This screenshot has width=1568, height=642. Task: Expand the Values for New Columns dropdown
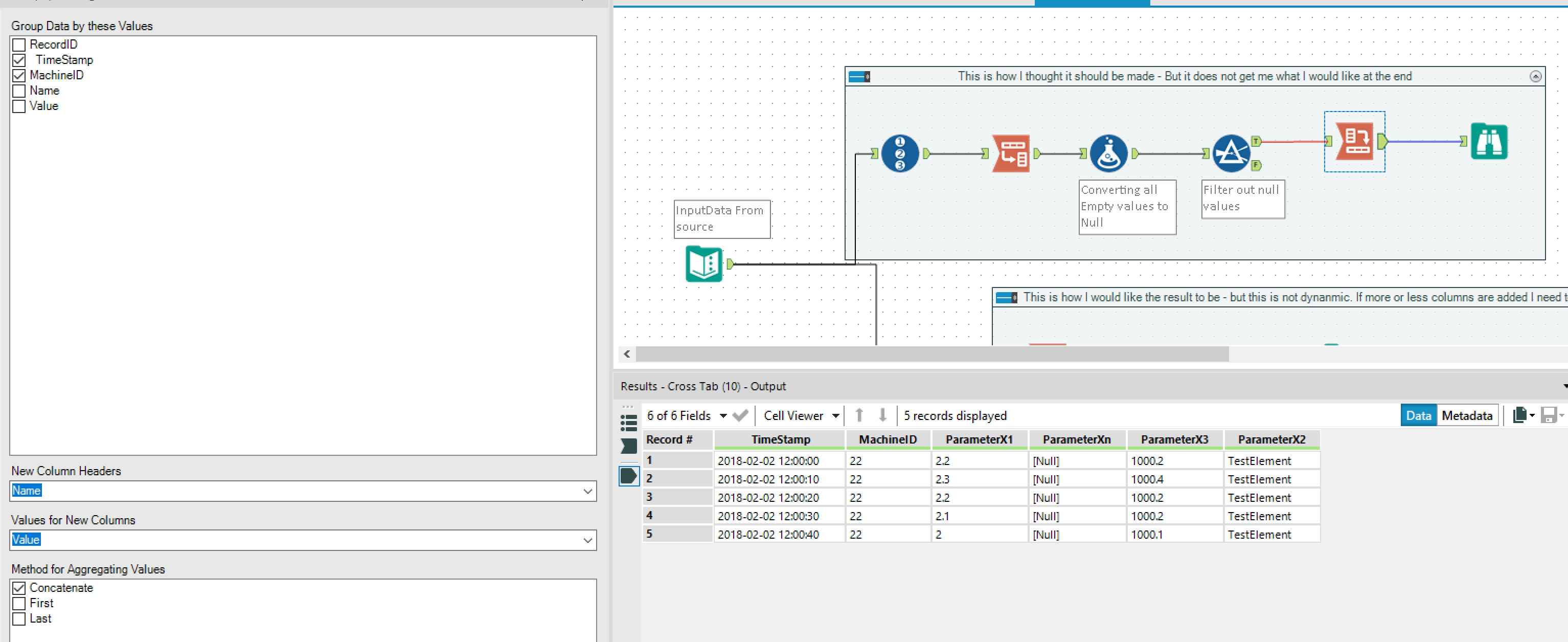point(587,540)
